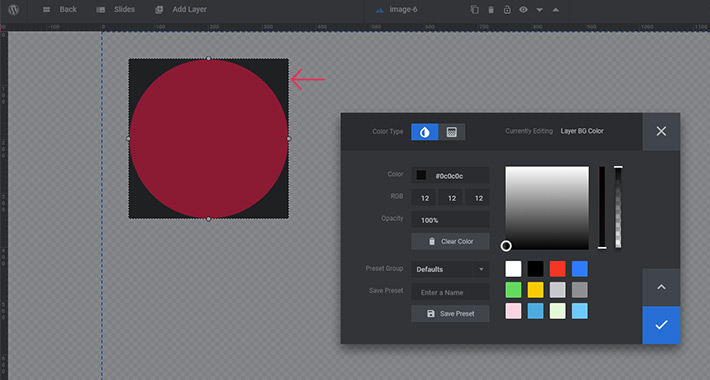The image size is (710, 380).
Task: Click the Clear Color button
Action: click(450, 241)
